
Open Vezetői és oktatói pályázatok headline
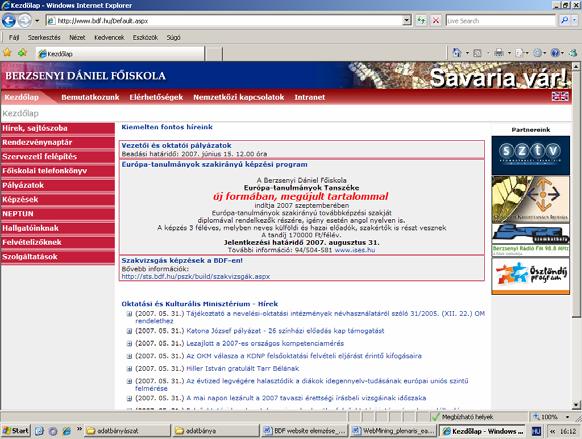(176, 145)
